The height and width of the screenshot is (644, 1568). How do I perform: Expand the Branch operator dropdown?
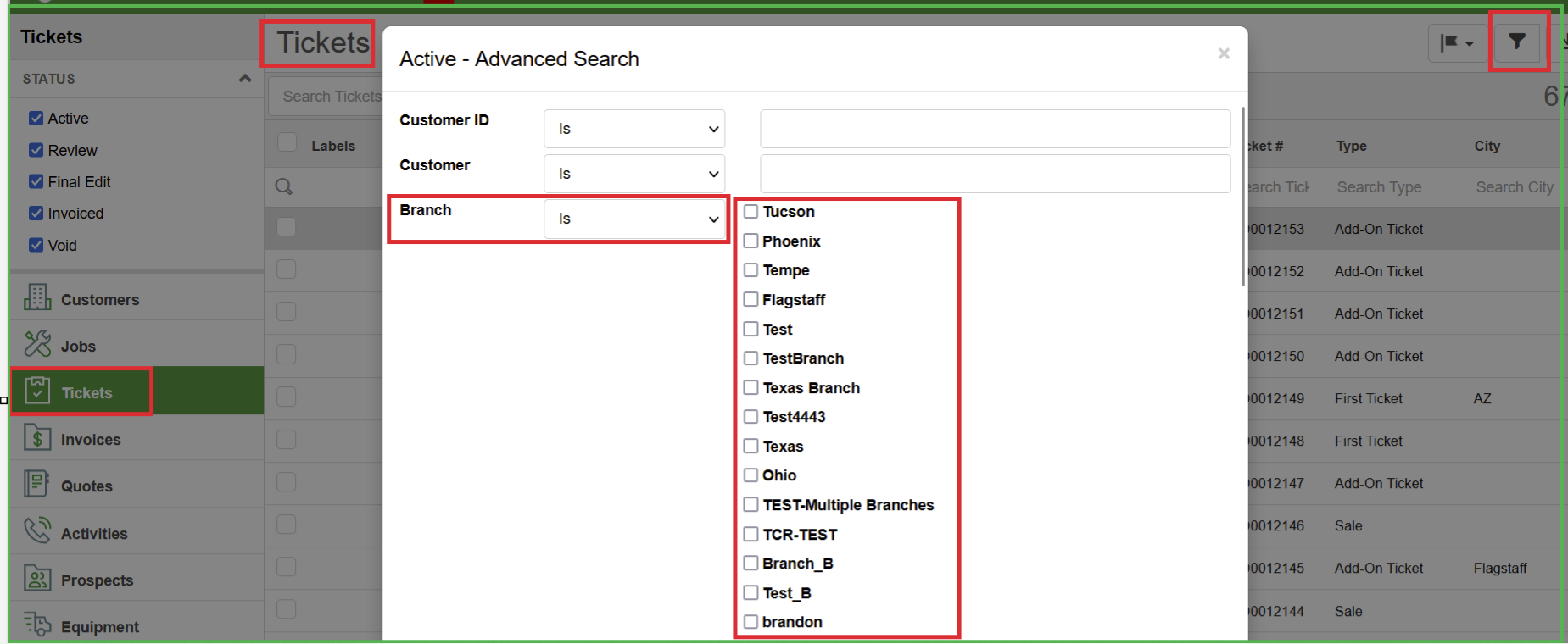634,219
